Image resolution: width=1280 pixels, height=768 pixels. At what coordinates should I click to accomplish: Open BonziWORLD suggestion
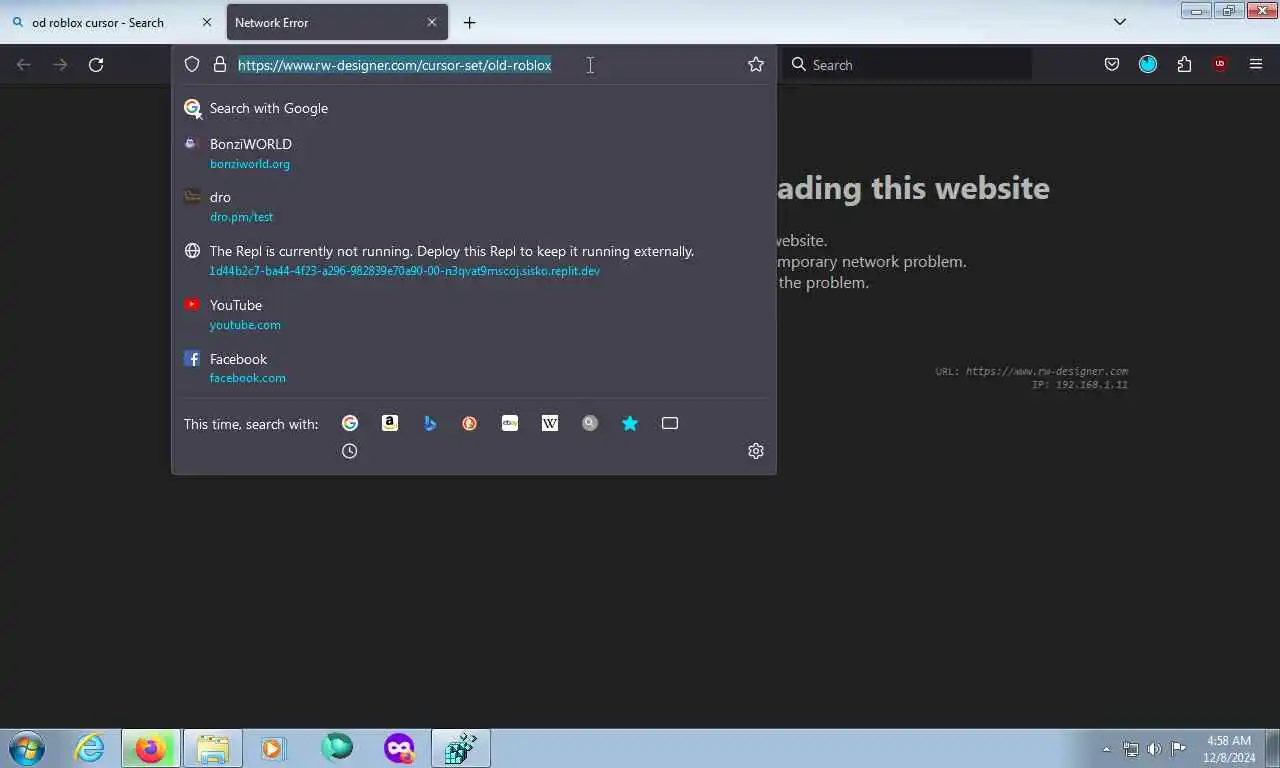click(474, 153)
